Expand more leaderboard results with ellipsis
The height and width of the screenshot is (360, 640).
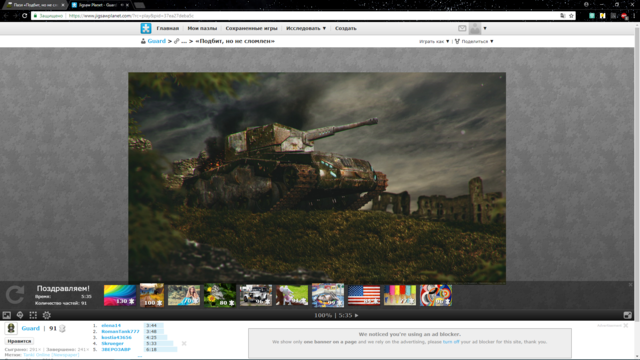click(x=140, y=356)
